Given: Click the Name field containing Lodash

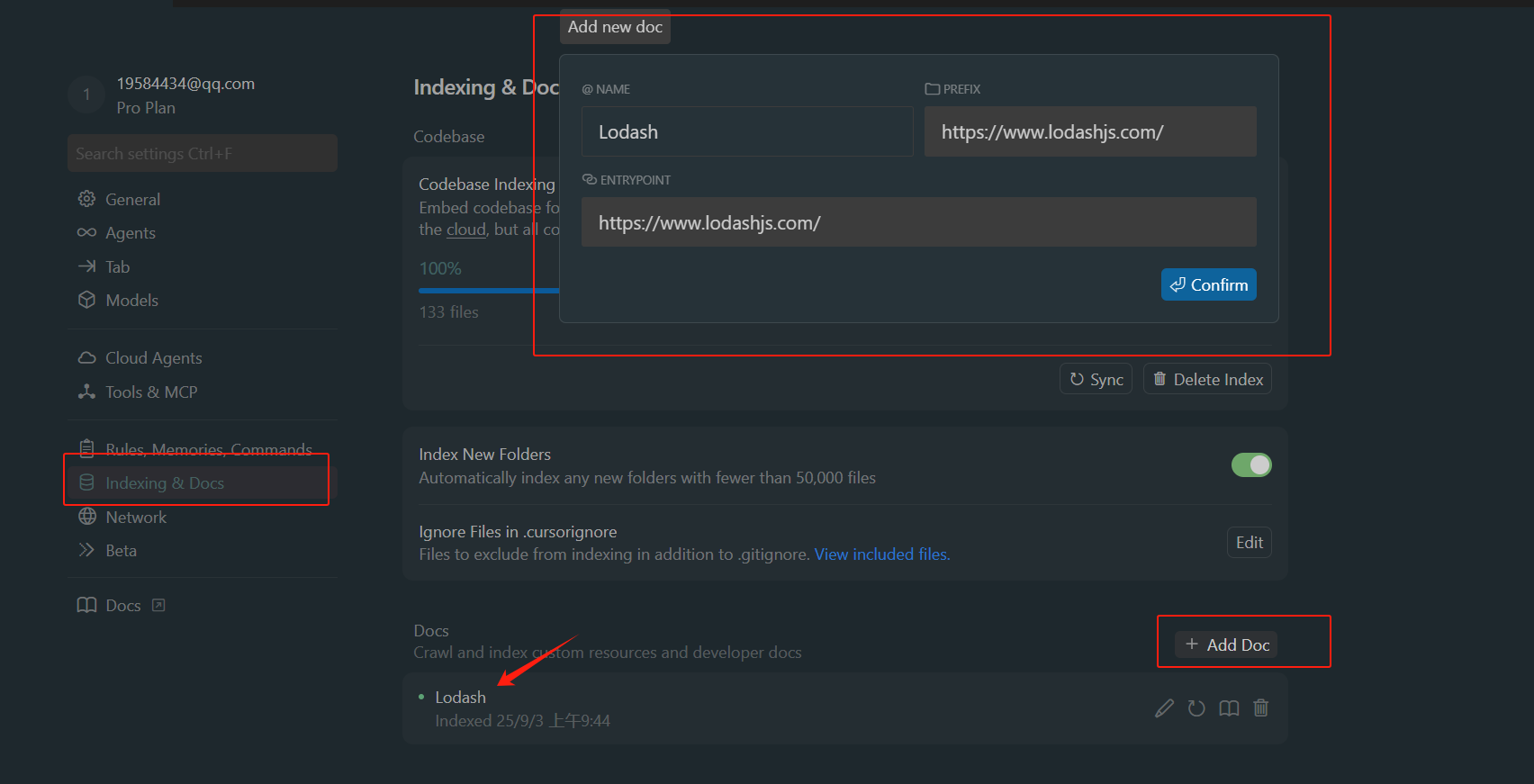Looking at the screenshot, I should 746,132.
